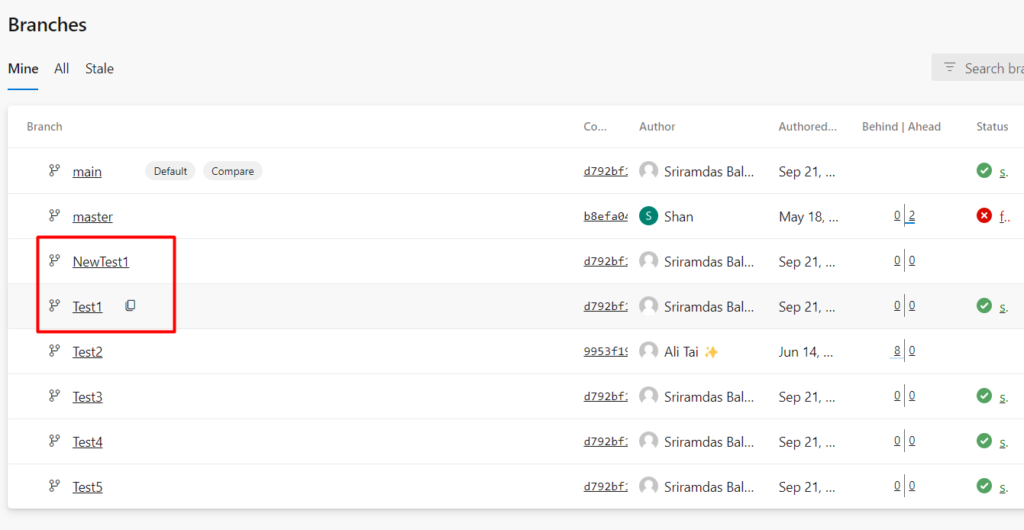Click the filter icon in the search box
1024x530 pixels.
(949, 68)
